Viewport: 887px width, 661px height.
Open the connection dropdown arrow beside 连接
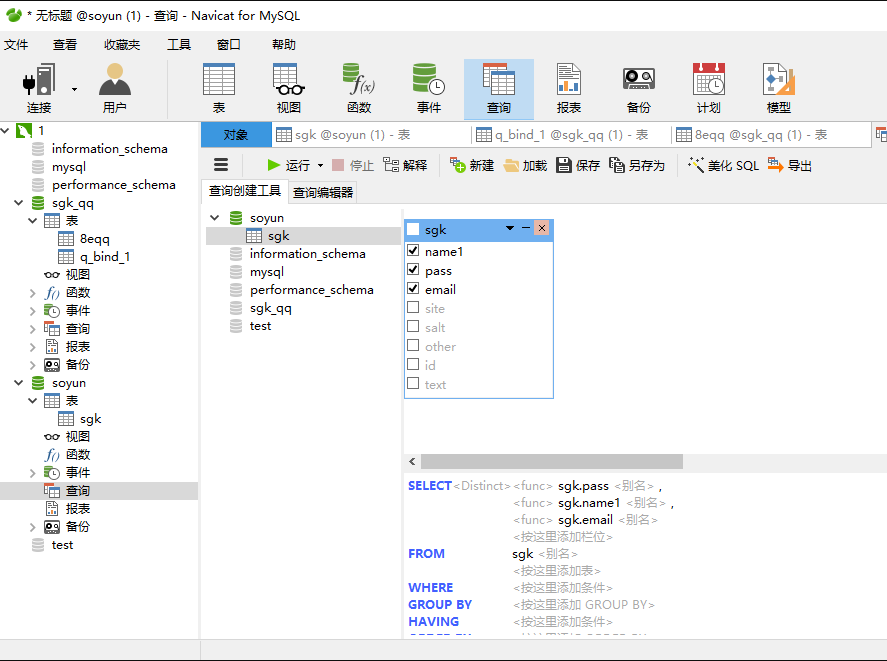(x=74, y=89)
